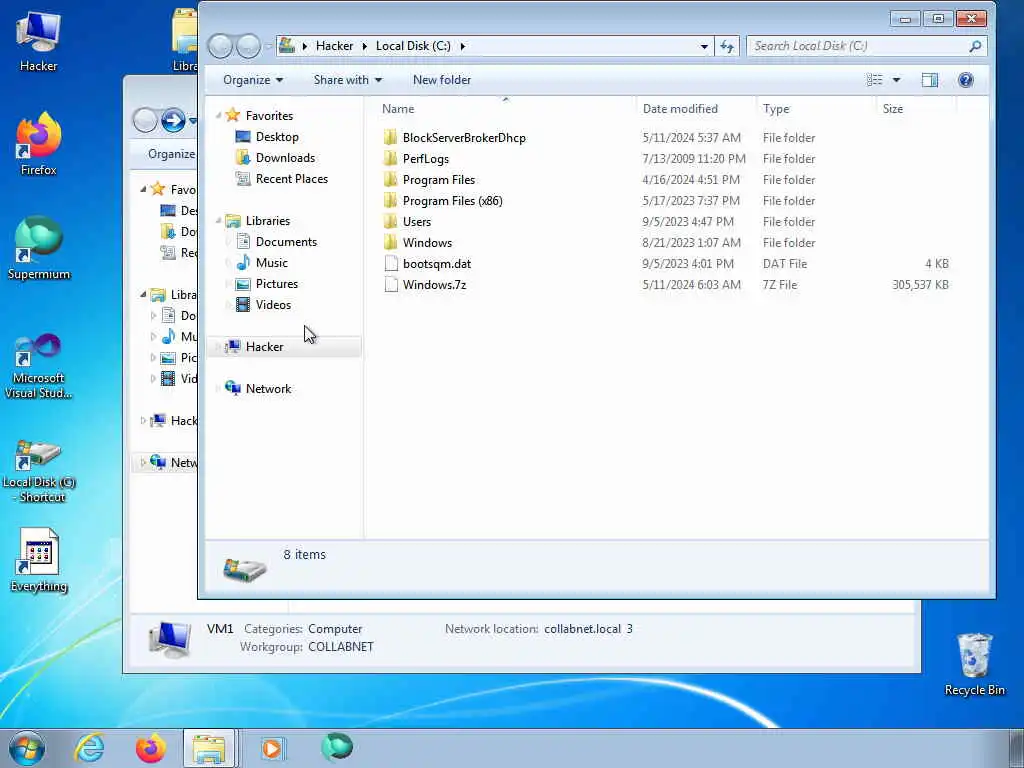Image resolution: width=1024 pixels, height=768 pixels.
Task: Open Firefox from the taskbar
Action: 150,748
